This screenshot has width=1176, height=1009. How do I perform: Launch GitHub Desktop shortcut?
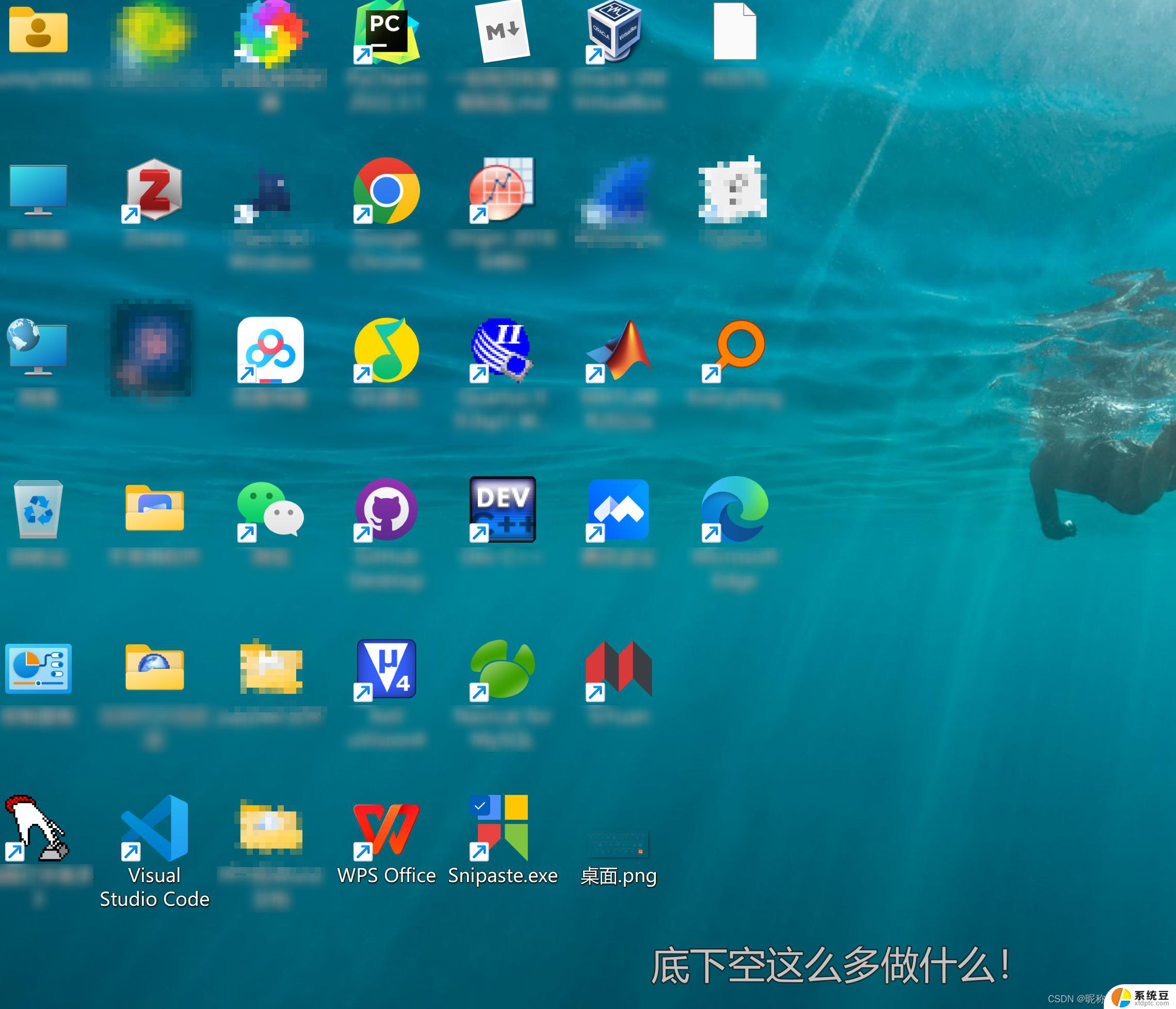tap(386, 510)
